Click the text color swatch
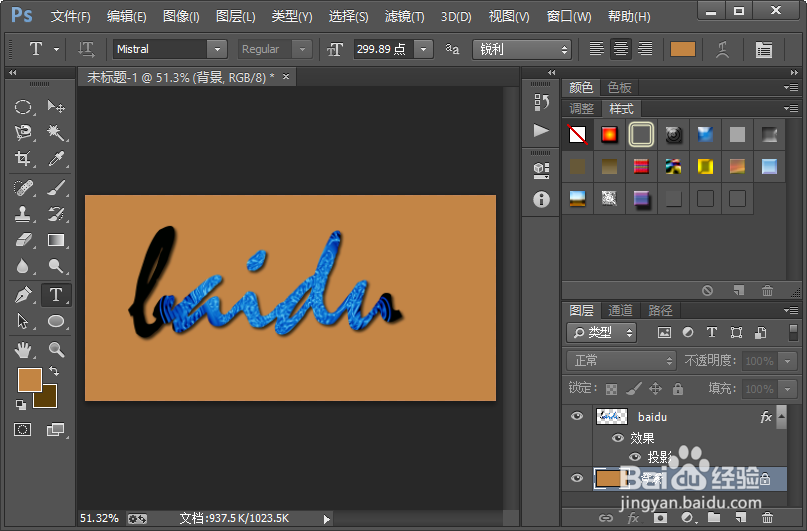 coord(683,49)
